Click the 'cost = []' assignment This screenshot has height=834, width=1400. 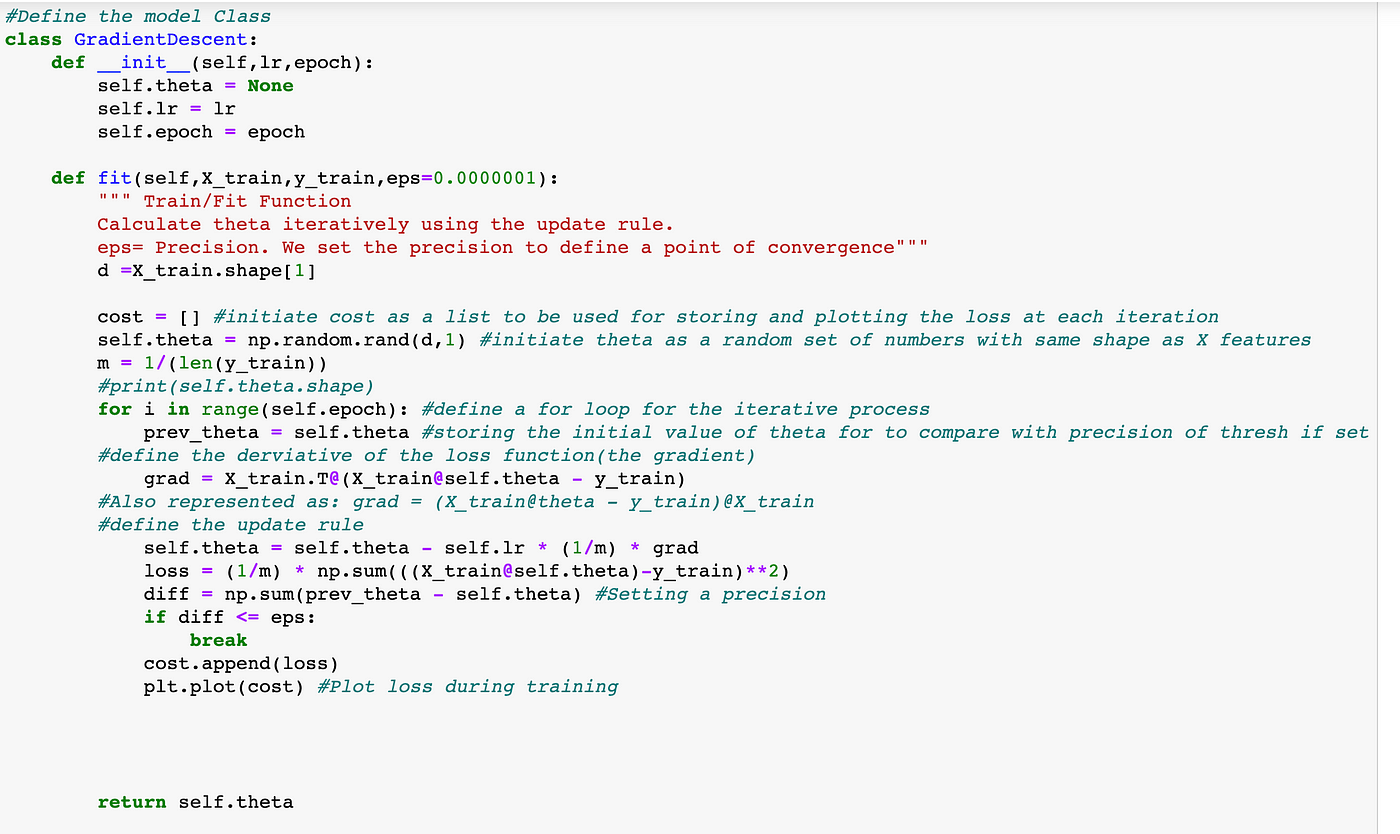pos(150,316)
